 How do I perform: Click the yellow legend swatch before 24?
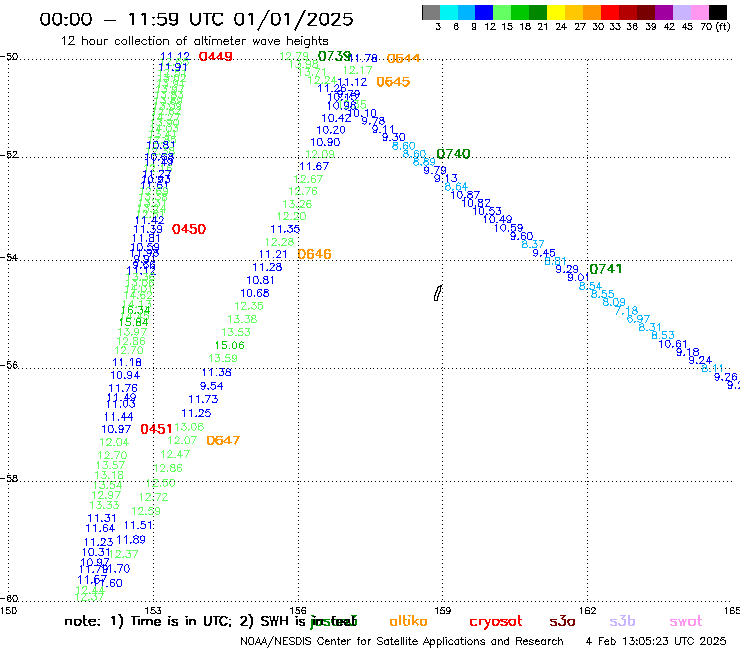pyautogui.click(x=556, y=12)
